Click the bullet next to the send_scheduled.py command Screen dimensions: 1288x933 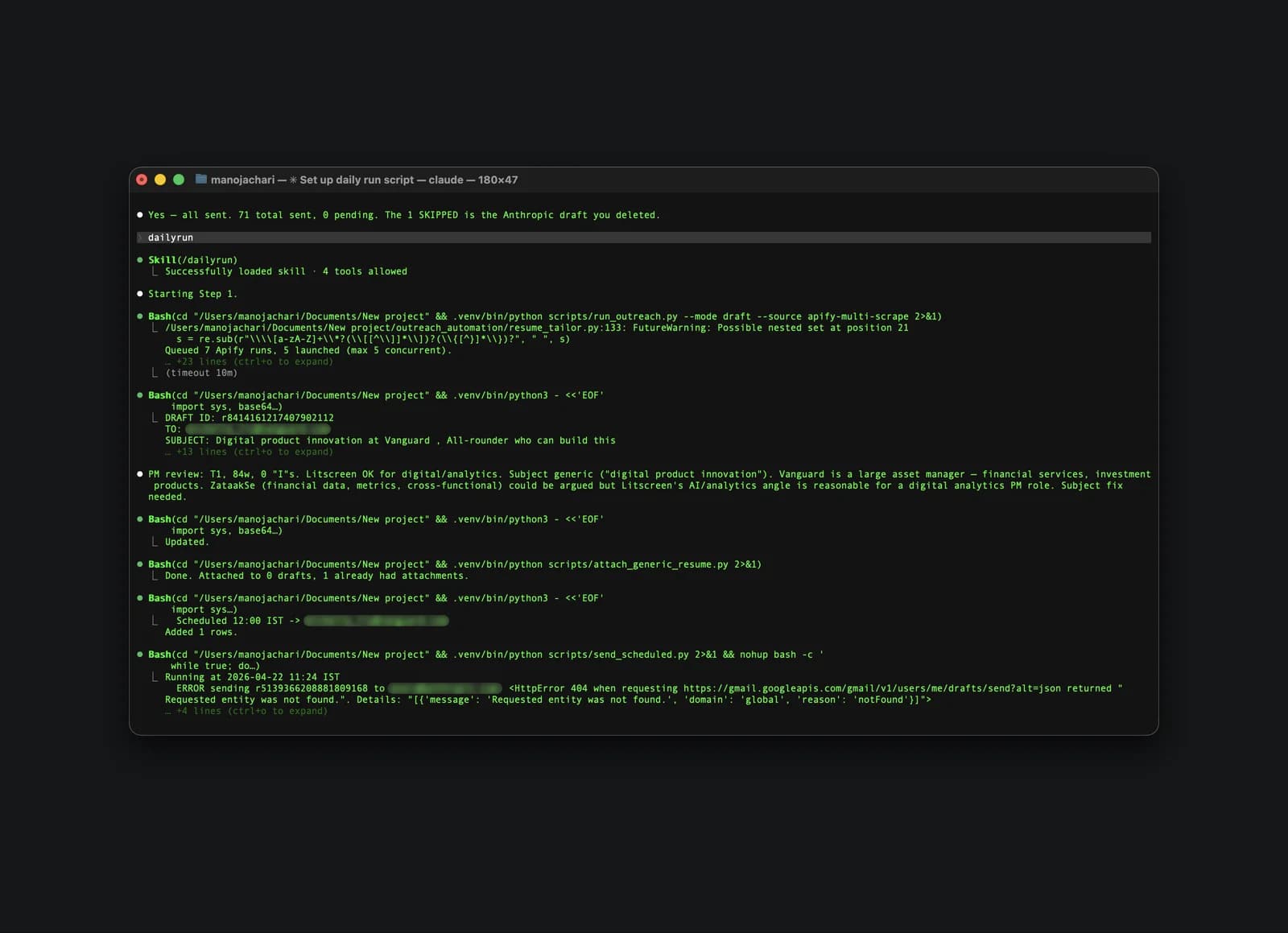pos(141,654)
